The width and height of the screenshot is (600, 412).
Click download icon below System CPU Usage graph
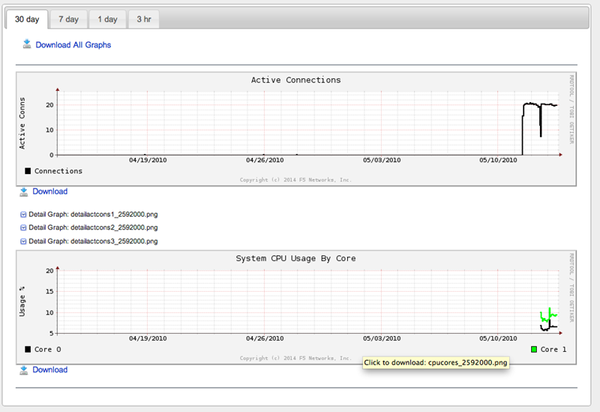[24, 370]
